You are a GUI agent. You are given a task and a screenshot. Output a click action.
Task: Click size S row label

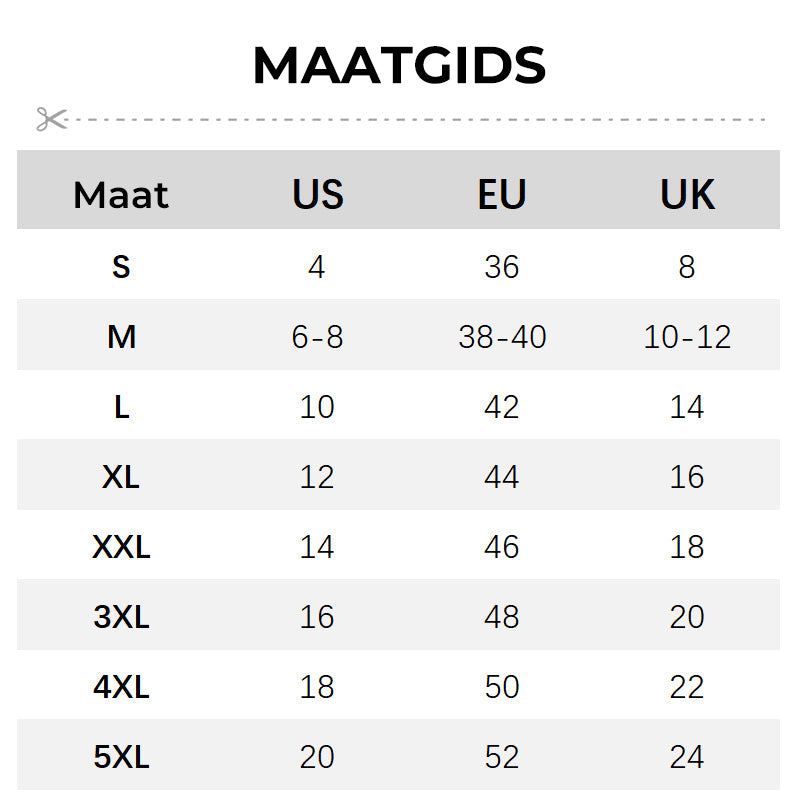point(121,266)
